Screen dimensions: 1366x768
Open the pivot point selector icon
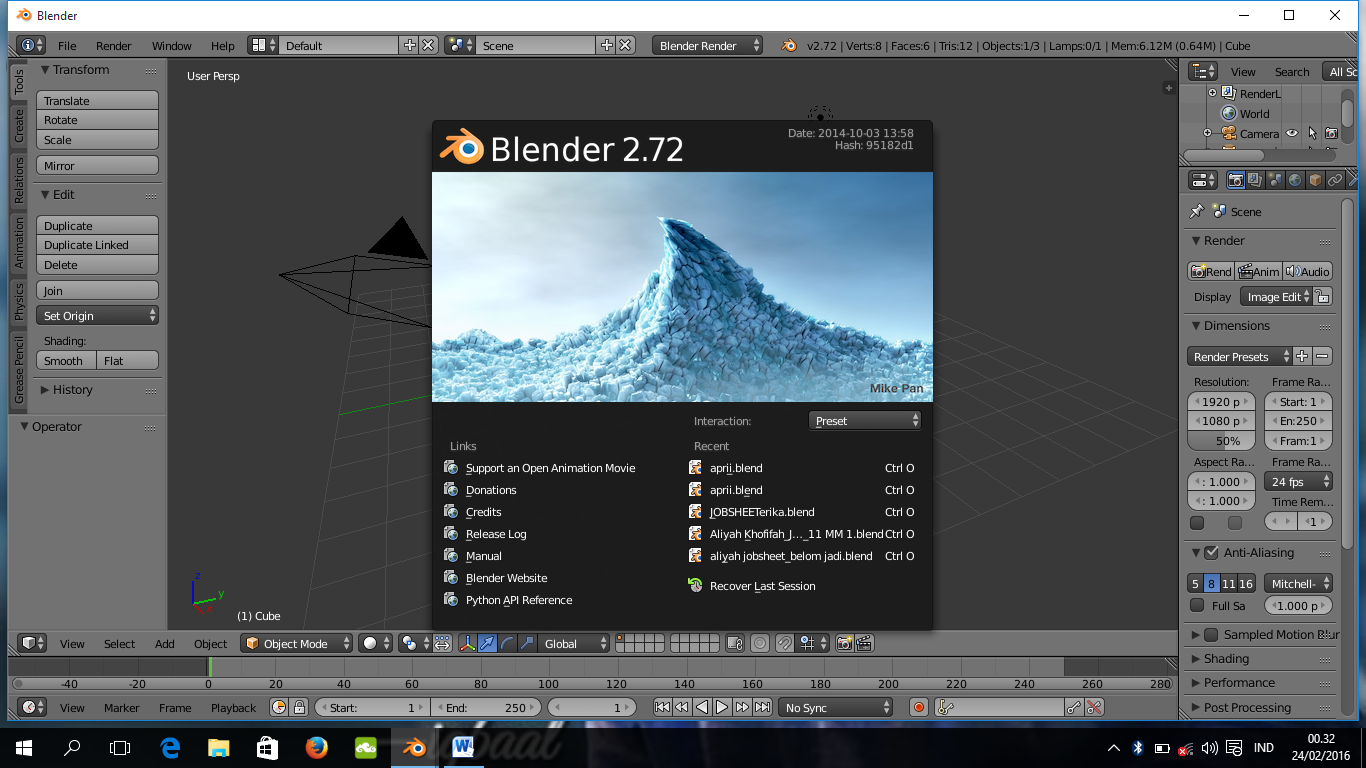[x=415, y=644]
